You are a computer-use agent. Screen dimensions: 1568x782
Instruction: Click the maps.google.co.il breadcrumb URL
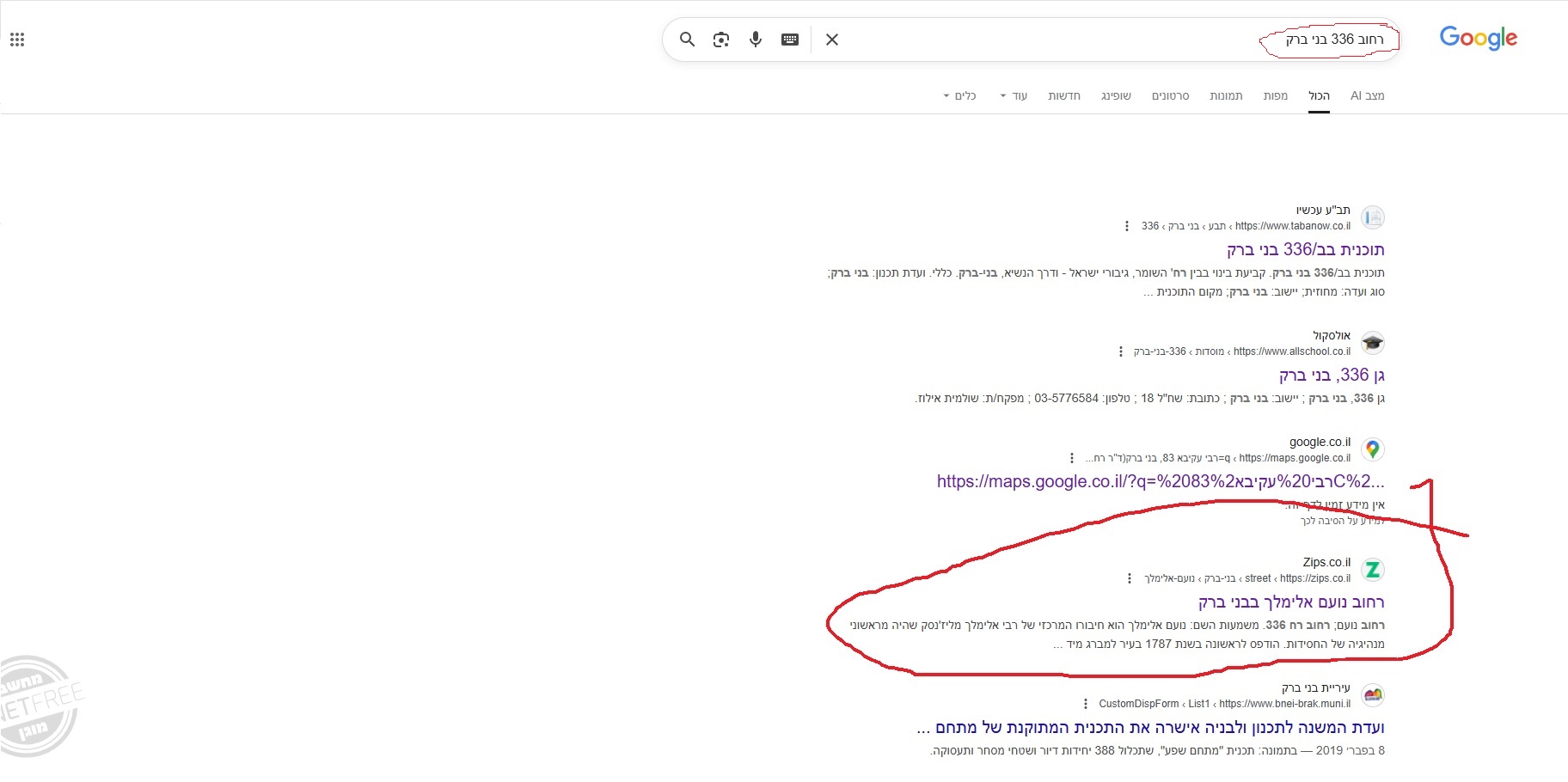coord(1218,458)
